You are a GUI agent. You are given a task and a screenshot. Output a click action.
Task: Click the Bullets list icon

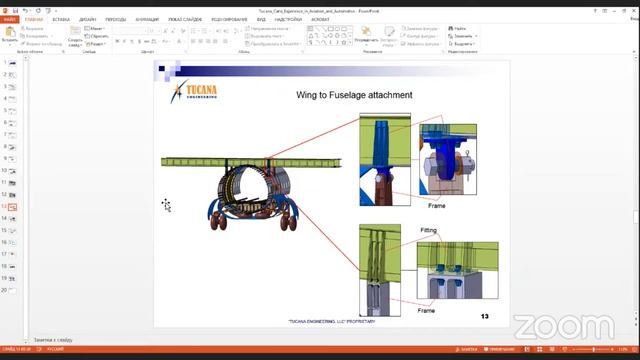click(x=193, y=31)
